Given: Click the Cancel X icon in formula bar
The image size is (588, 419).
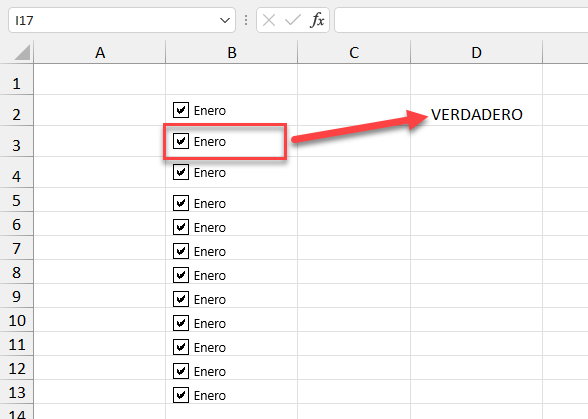Looking at the screenshot, I should click(269, 20).
